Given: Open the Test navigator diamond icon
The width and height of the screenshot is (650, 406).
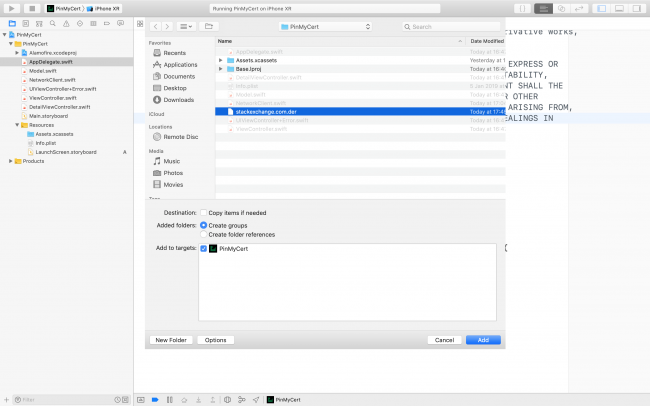Looking at the screenshot, I should (x=80, y=24).
